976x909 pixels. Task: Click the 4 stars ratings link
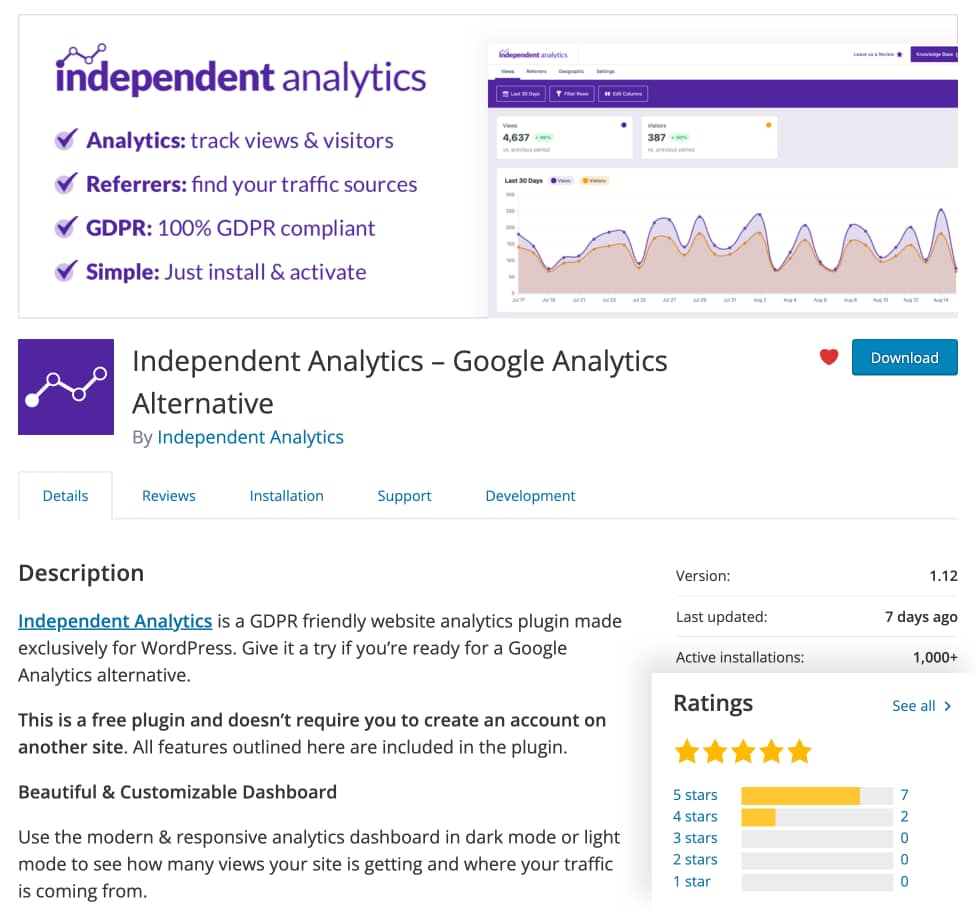(695, 816)
